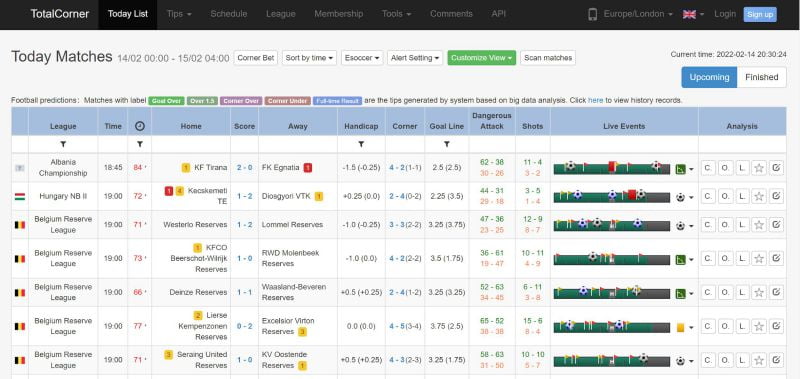Click the Hungary flag for NB II

click(20, 196)
